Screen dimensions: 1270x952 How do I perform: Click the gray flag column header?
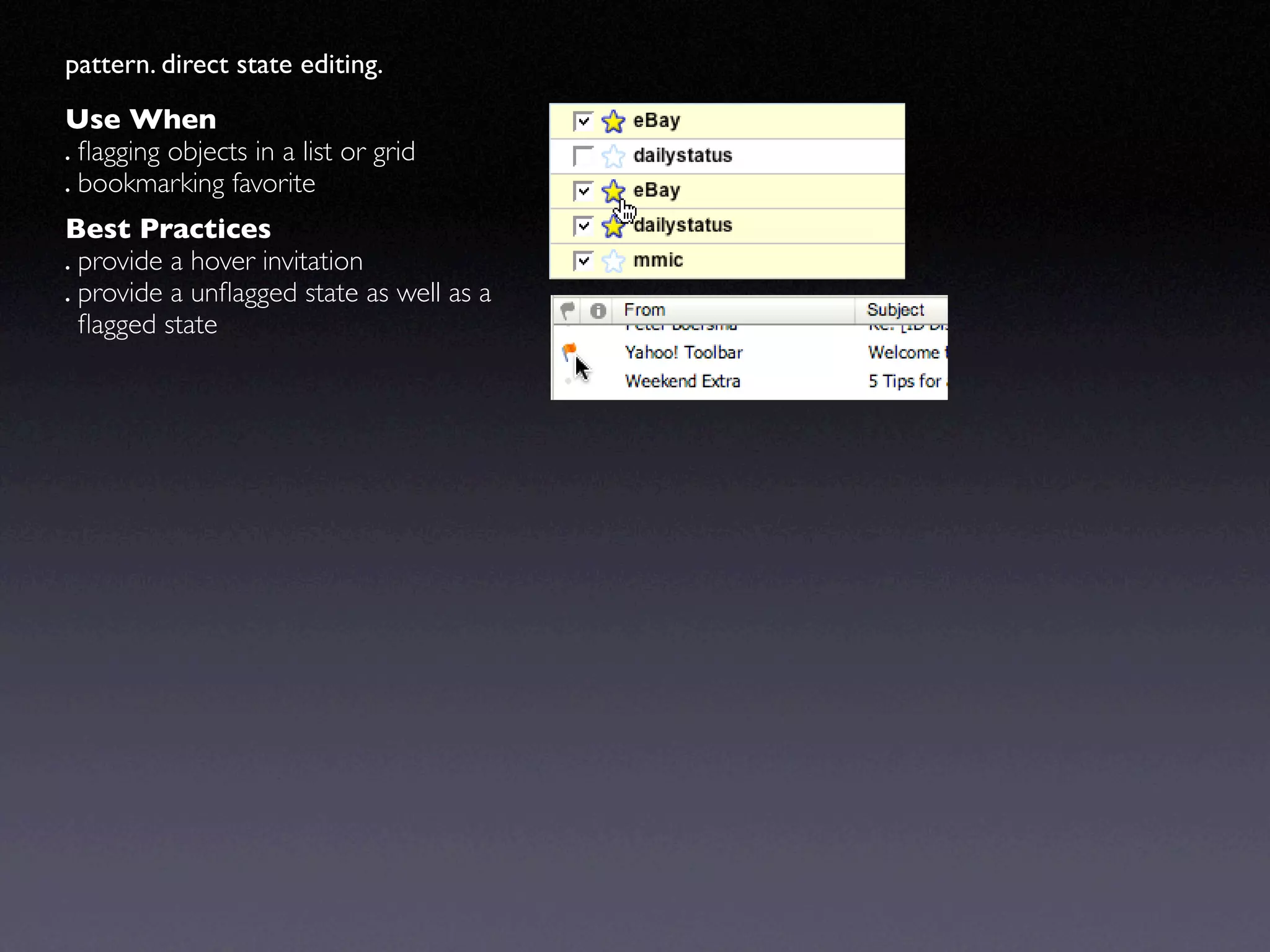[x=567, y=310]
